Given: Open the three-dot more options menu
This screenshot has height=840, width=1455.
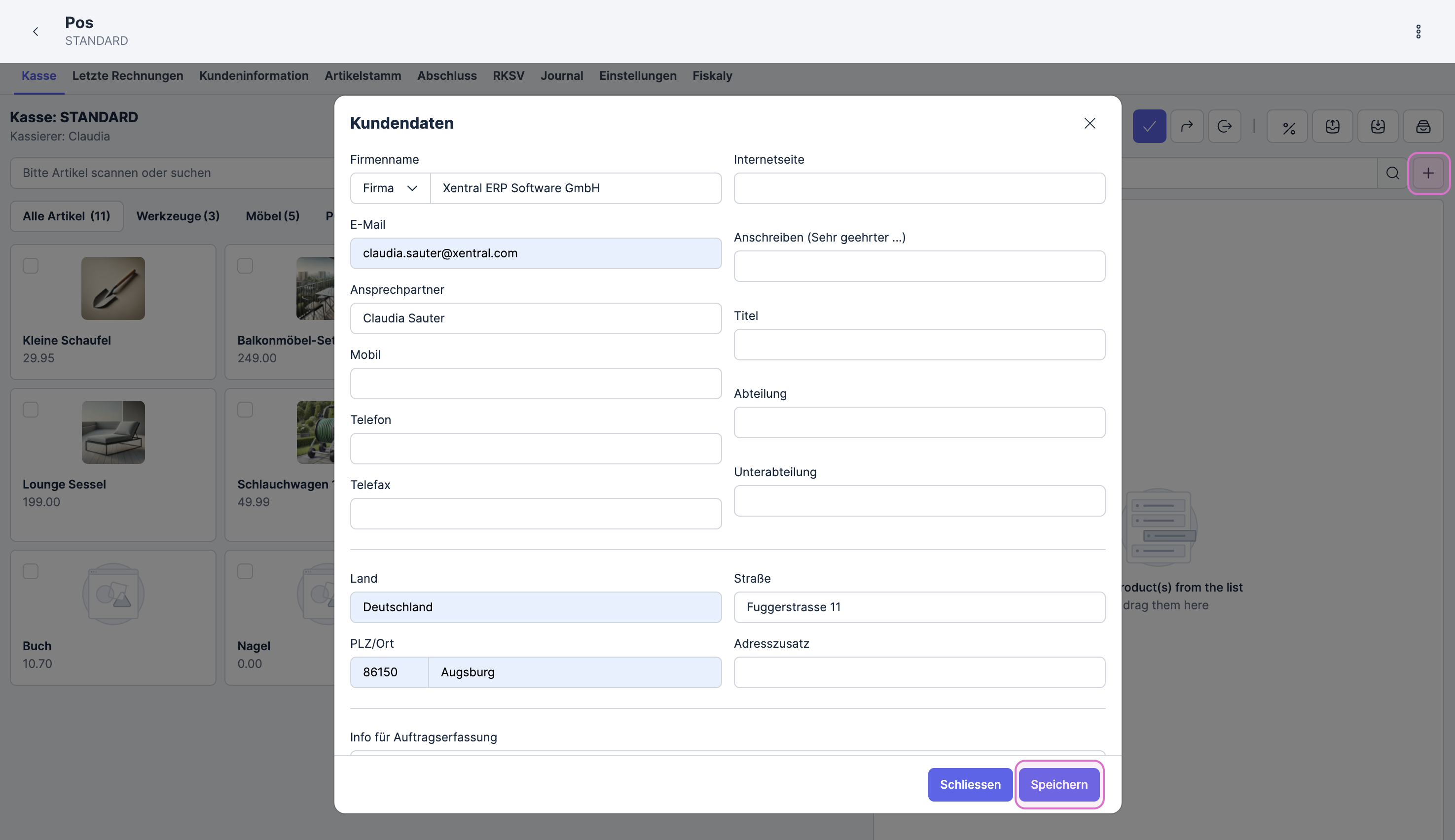Looking at the screenshot, I should tap(1418, 32).
